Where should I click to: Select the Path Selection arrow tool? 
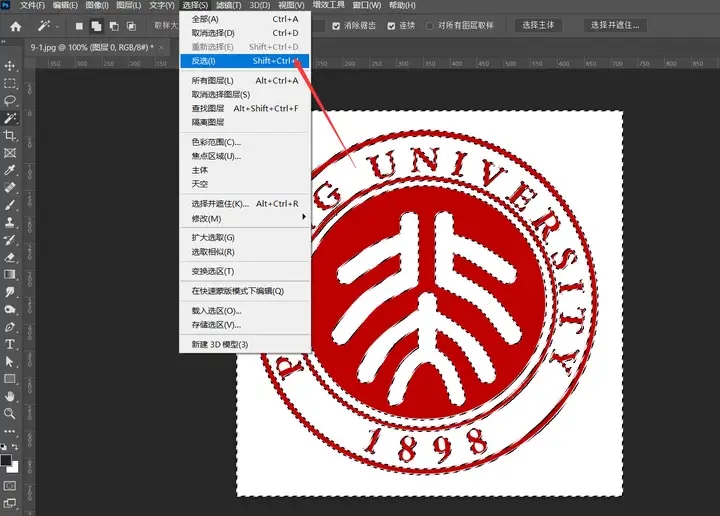10,362
